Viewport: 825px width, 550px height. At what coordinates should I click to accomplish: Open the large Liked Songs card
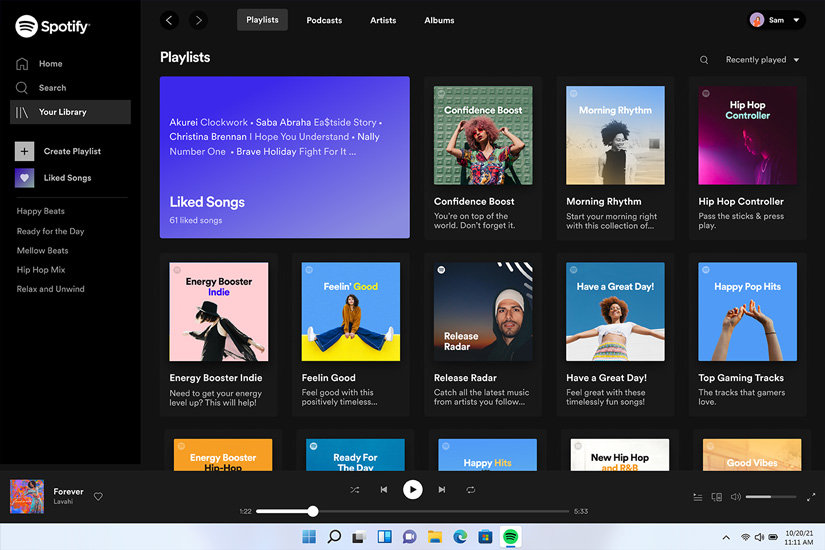point(285,157)
